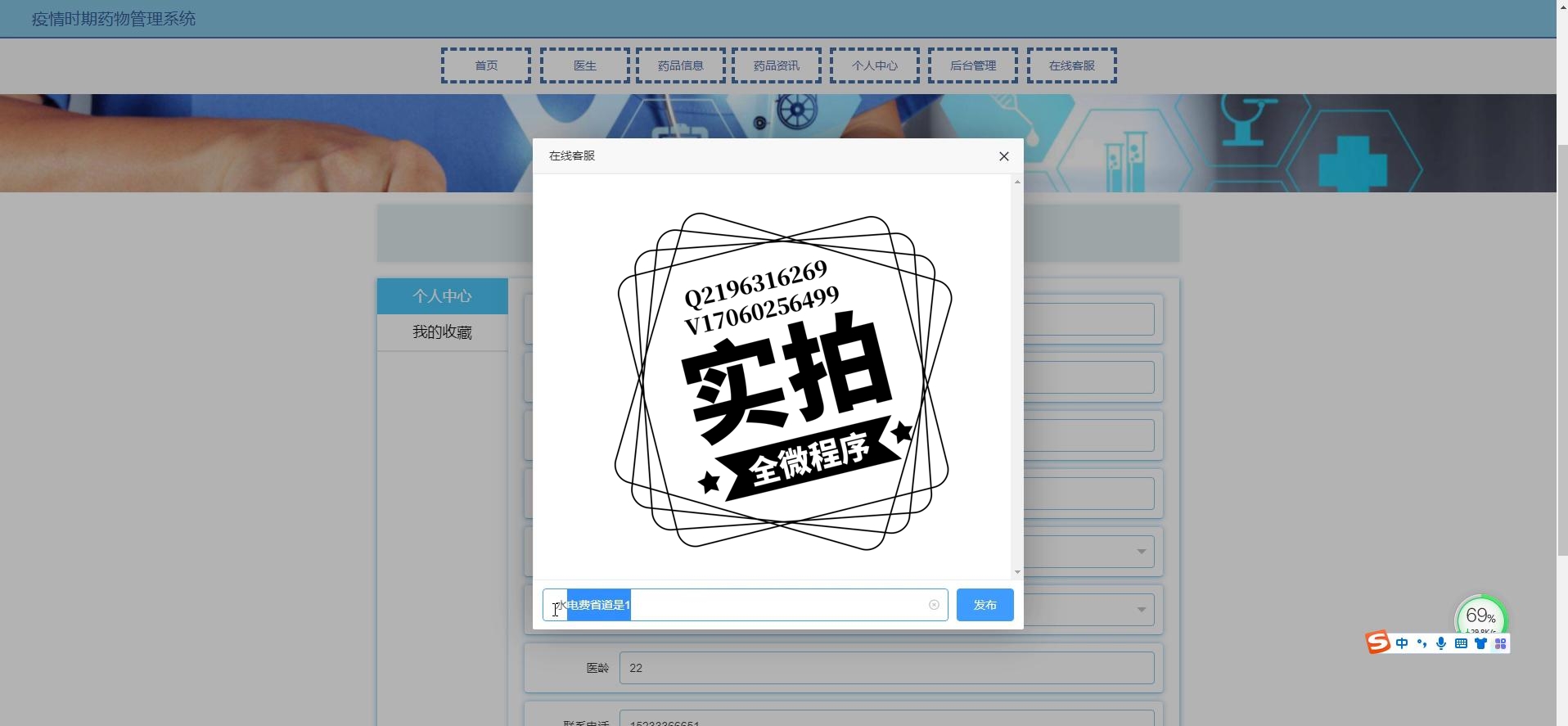The width and height of the screenshot is (1568, 726).
Task: Open 药品资讯 in the navigation
Action: pos(777,65)
